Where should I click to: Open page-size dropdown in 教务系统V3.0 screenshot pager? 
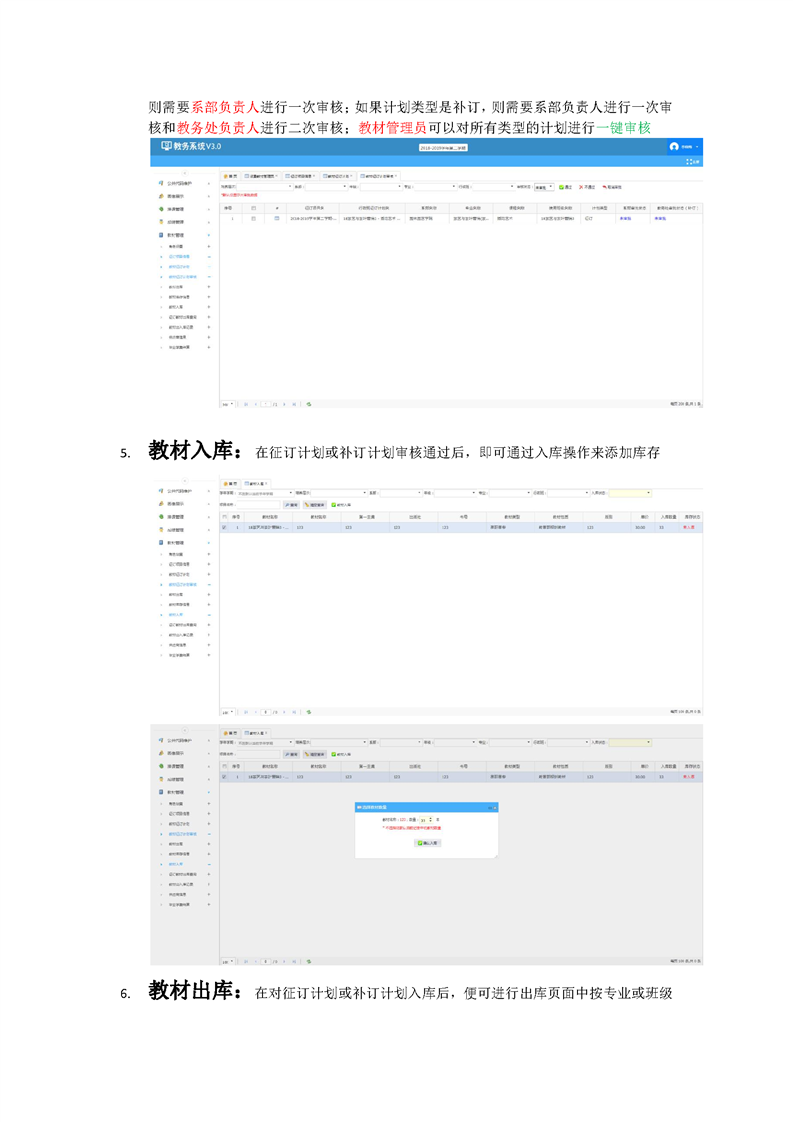pyautogui.click(x=228, y=404)
